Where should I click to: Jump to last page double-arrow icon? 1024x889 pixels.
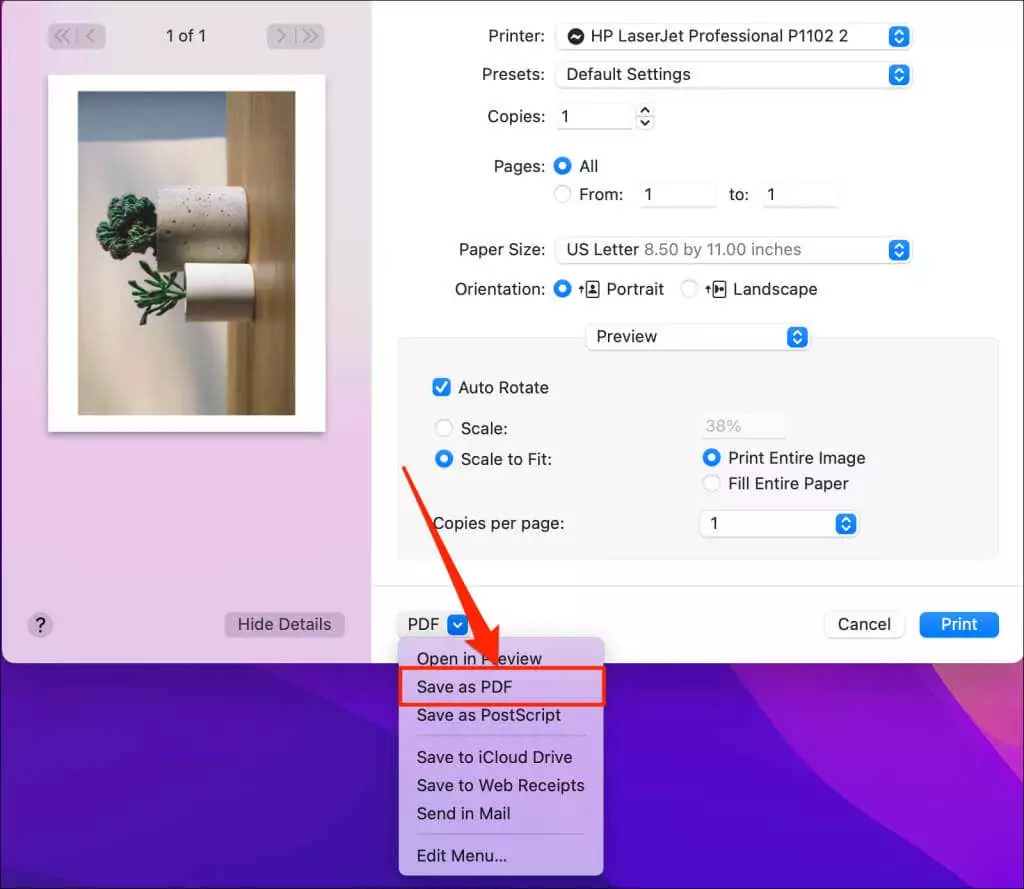[310, 36]
